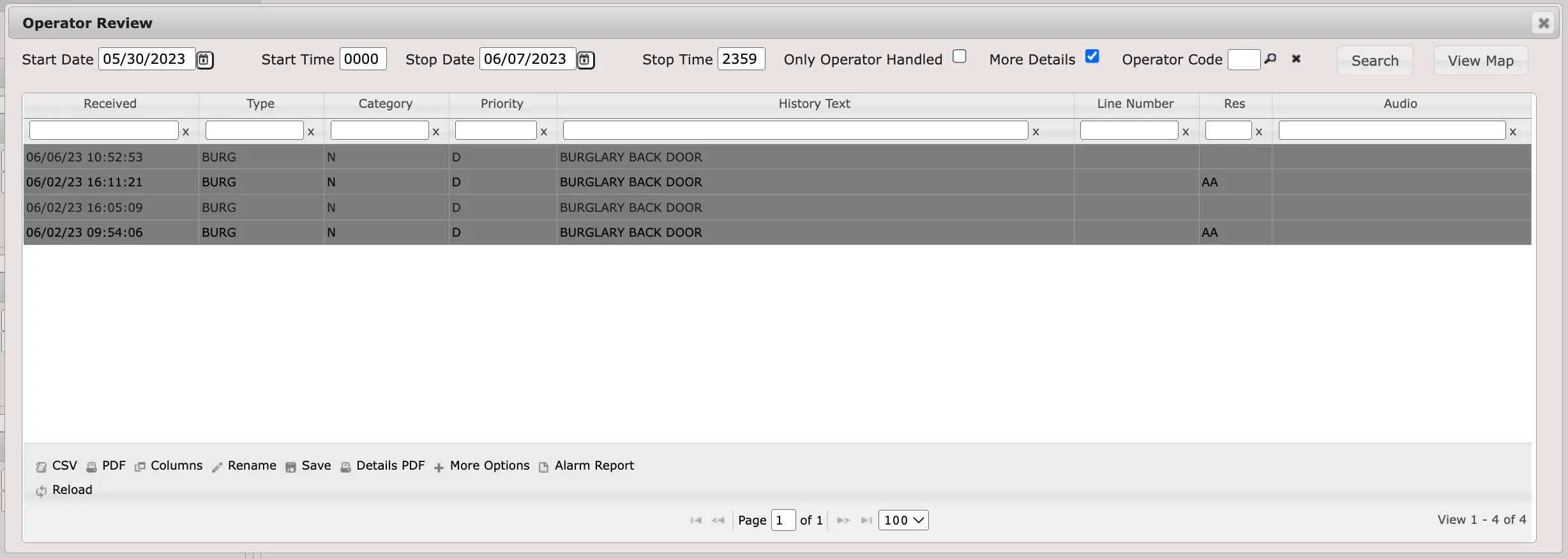Clear the Priority filter with its x
The image size is (1568, 559).
[544, 131]
